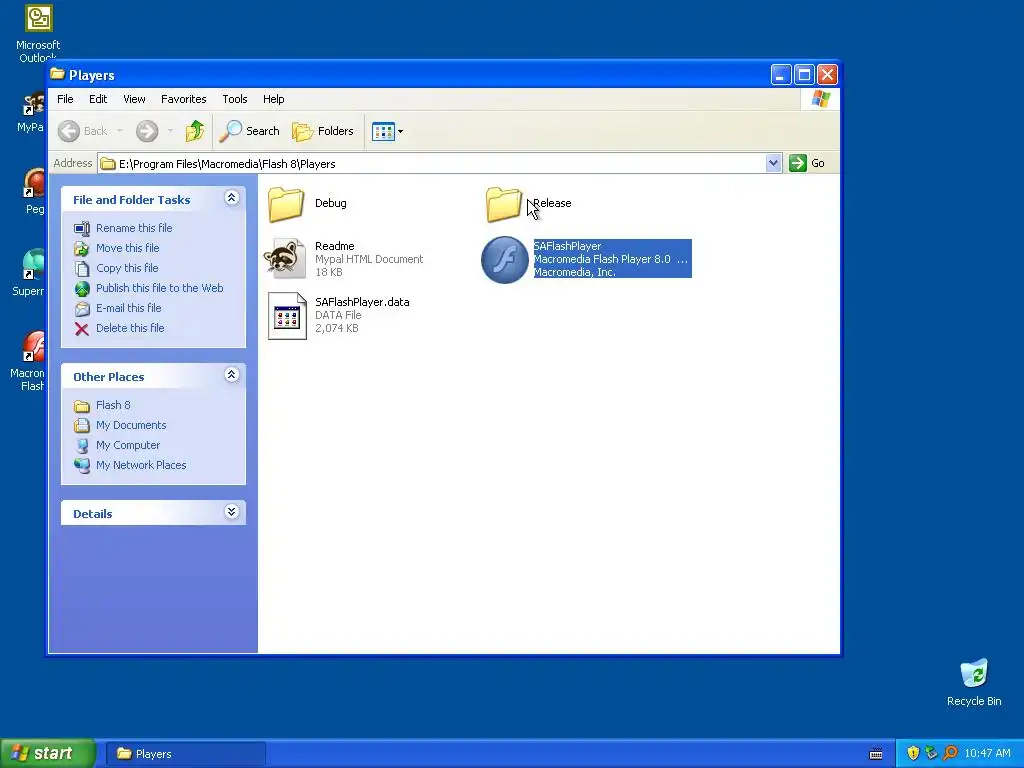
Task: Open the Favorites menu
Action: click(184, 99)
